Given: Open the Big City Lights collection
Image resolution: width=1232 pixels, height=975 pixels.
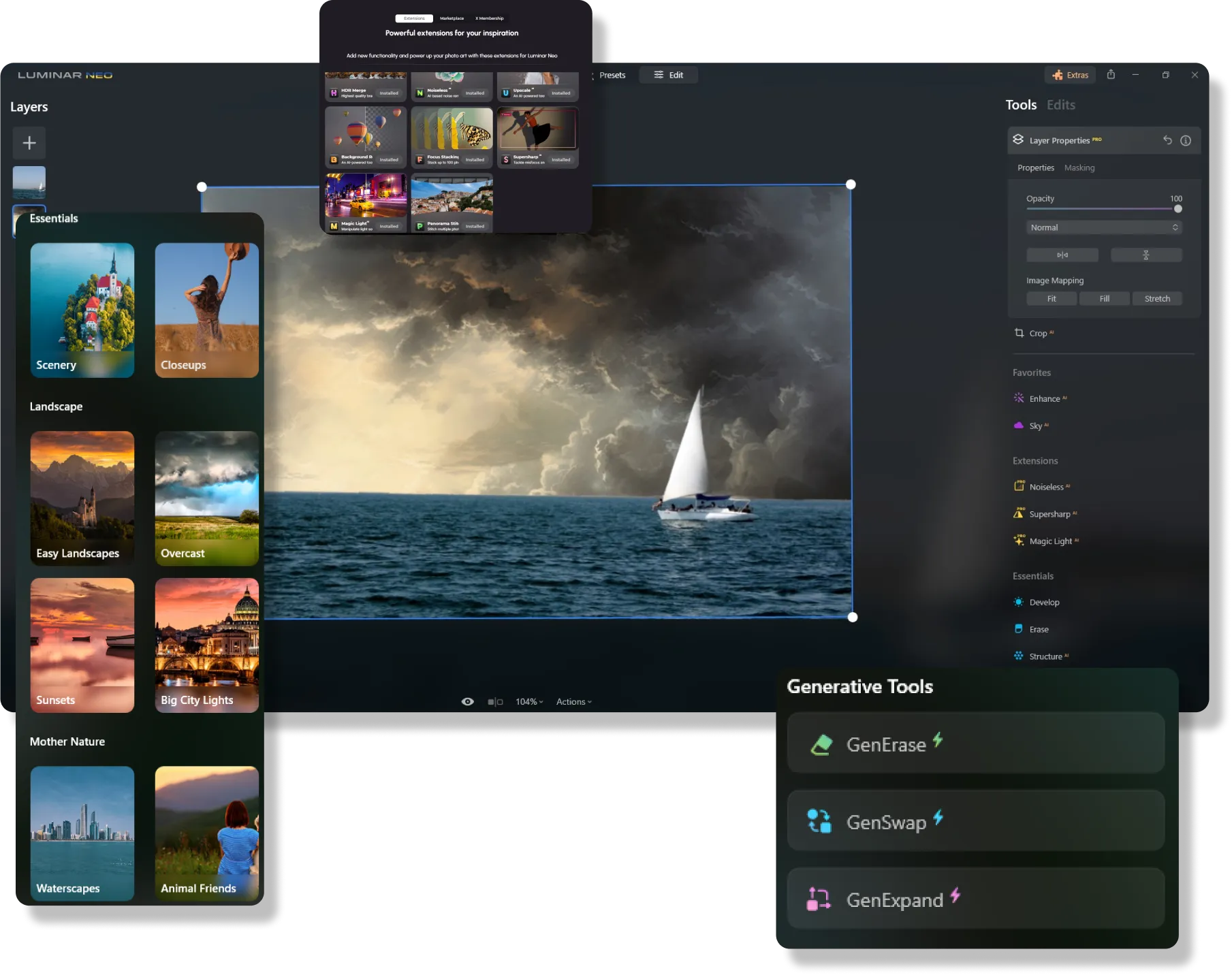Looking at the screenshot, I should pyautogui.click(x=207, y=645).
